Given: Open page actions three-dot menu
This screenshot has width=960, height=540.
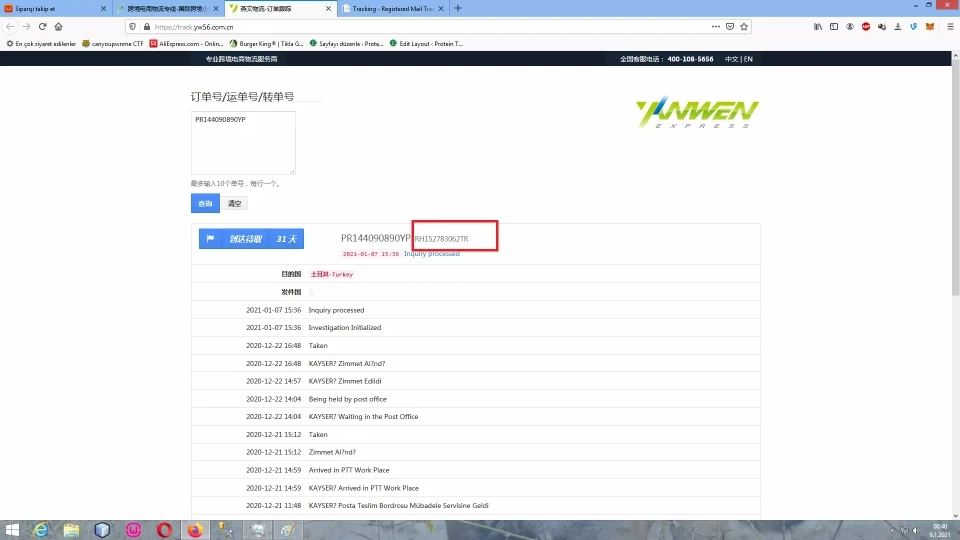Looking at the screenshot, I should (x=716, y=26).
